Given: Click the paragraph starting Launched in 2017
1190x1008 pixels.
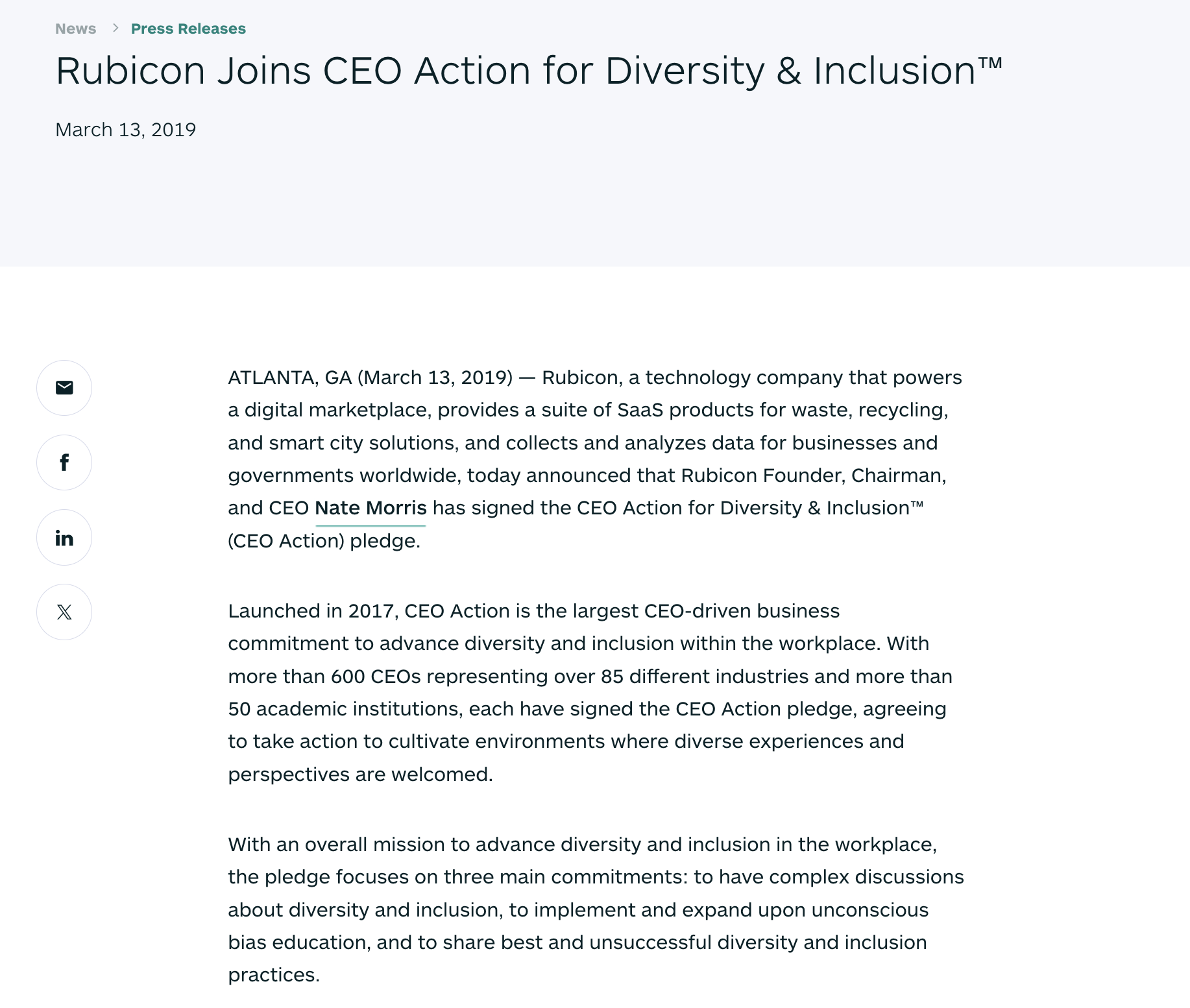Looking at the screenshot, I should coord(591,692).
